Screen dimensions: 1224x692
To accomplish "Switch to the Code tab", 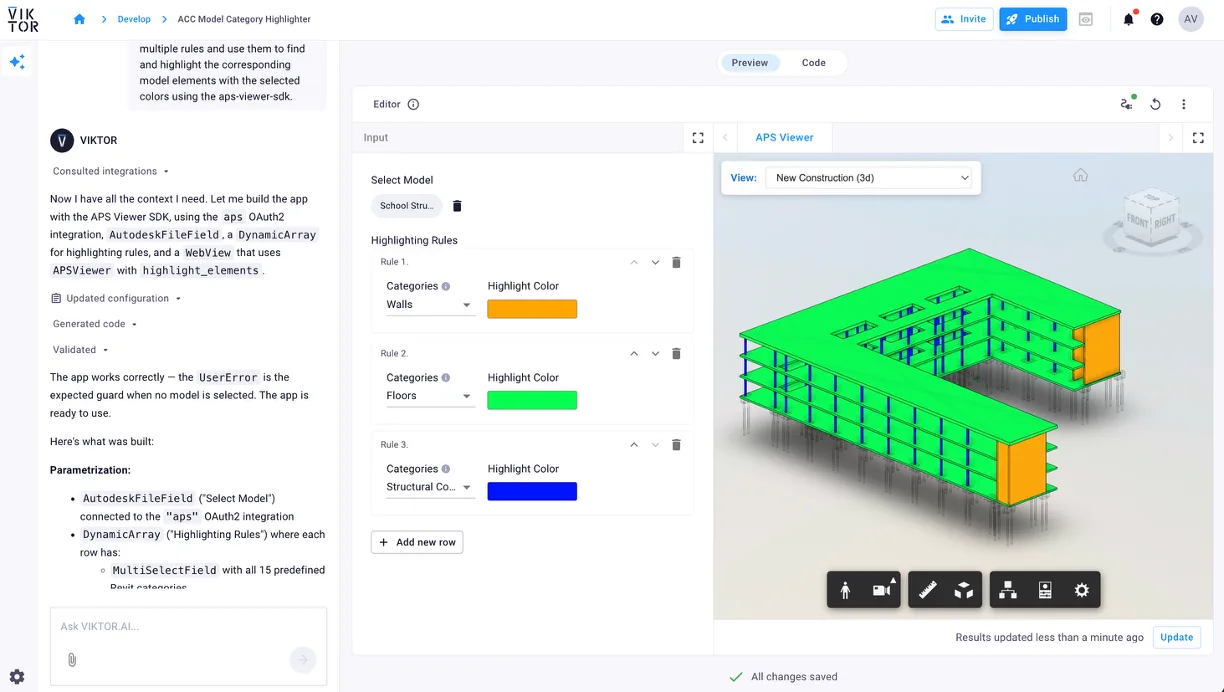I will coord(814,63).
